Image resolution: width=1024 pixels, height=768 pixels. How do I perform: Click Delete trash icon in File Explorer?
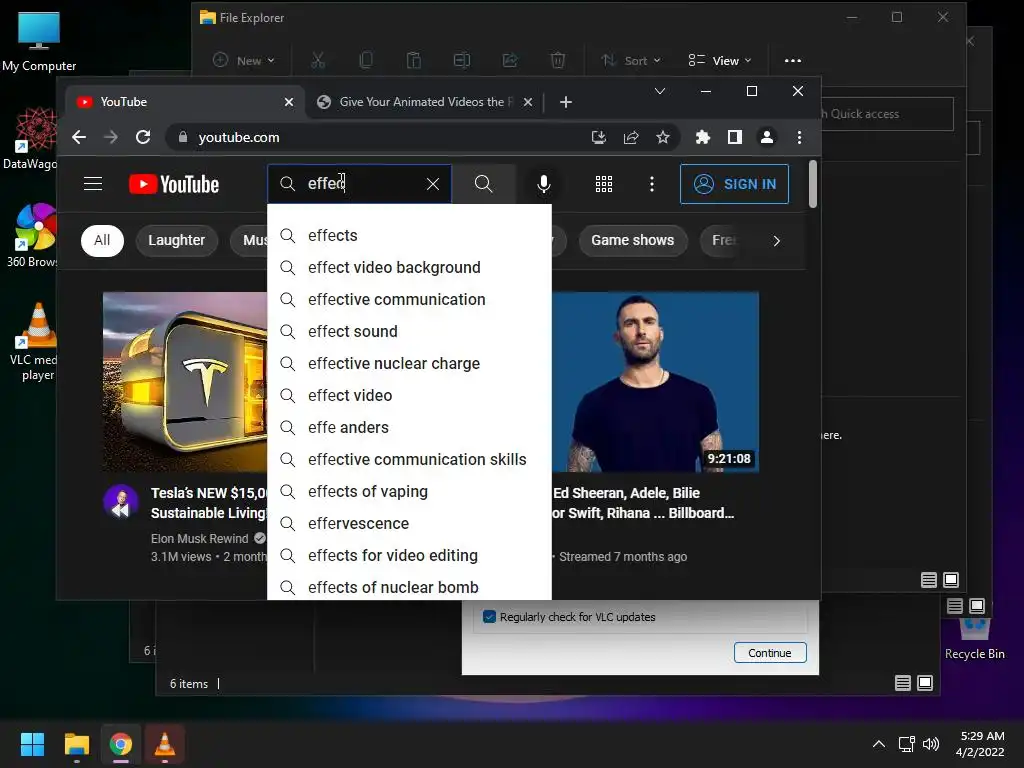558,61
